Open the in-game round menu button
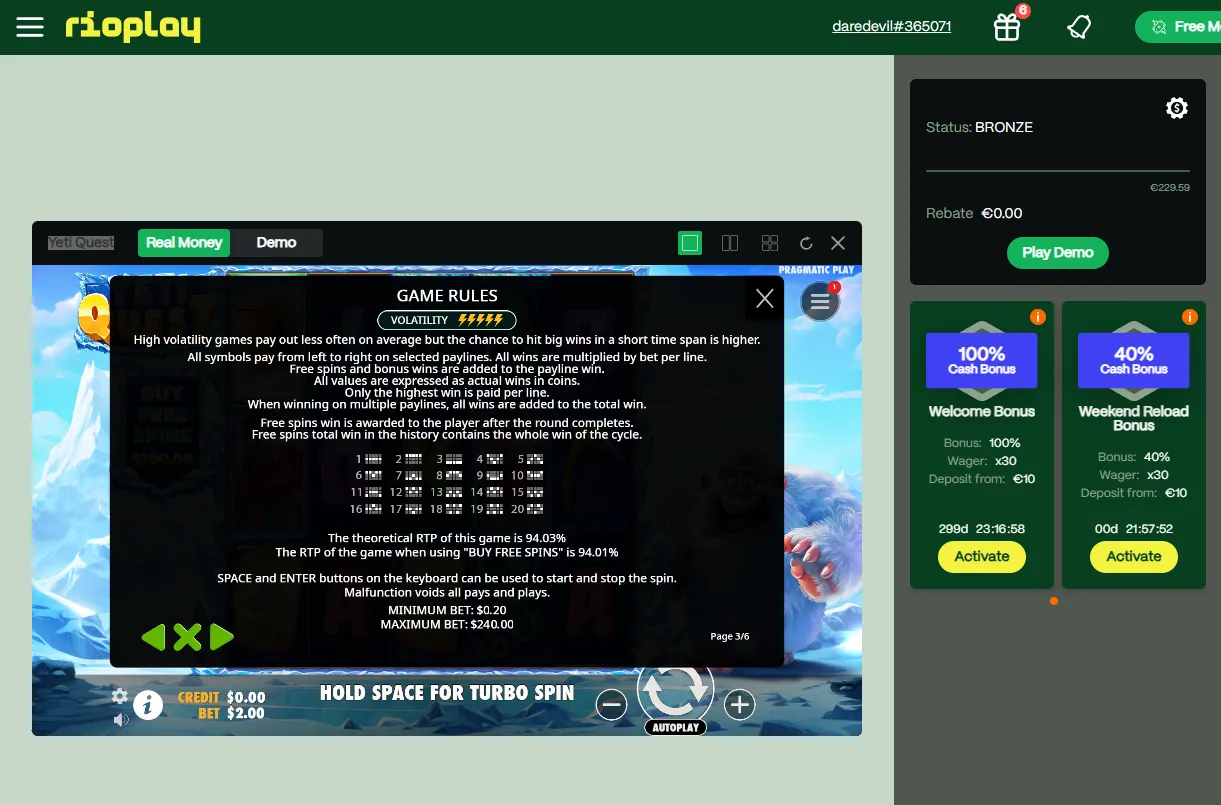The image size is (1221, 805). click(x=820, y=301)
